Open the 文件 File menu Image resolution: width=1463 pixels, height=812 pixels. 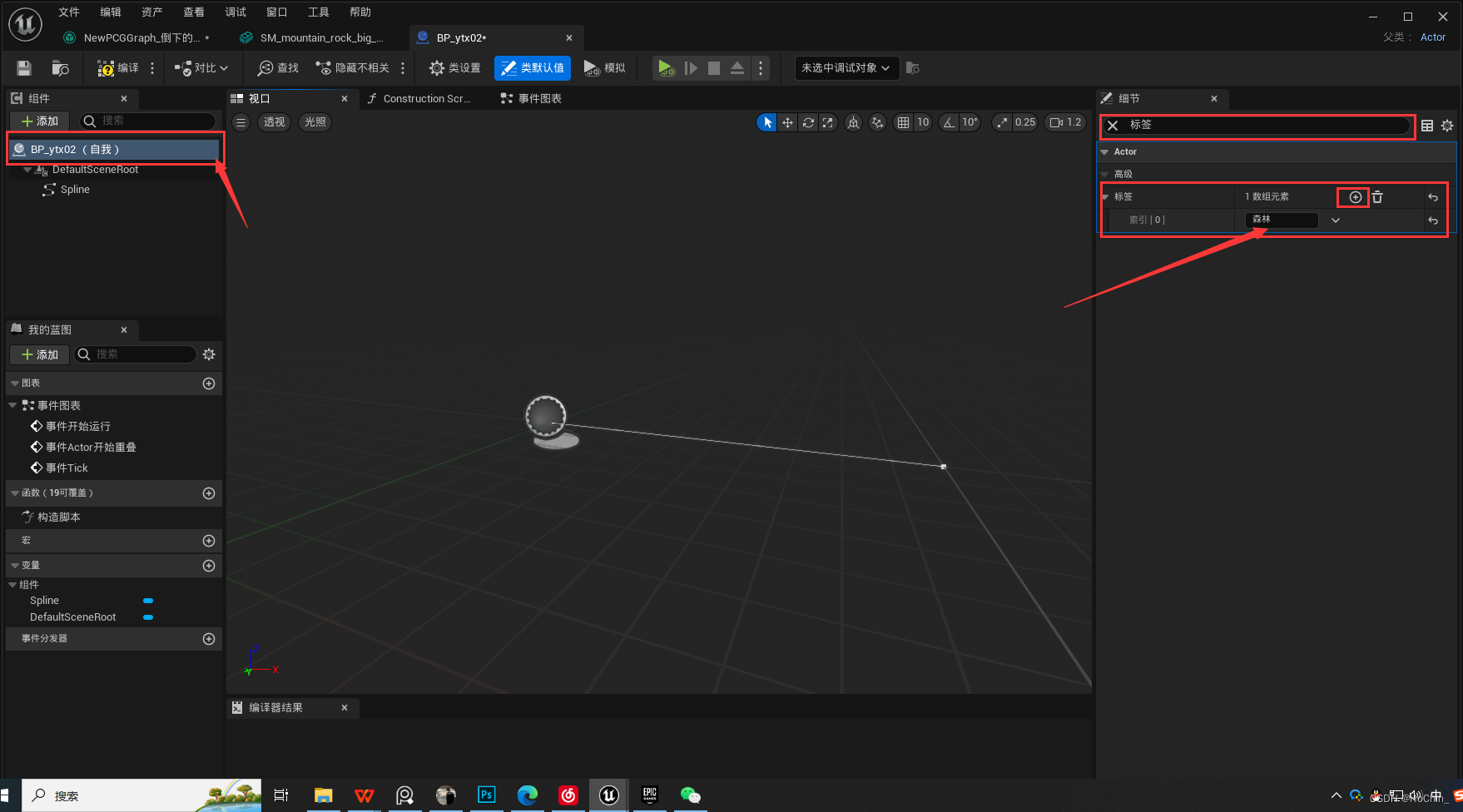pos(69,12)
